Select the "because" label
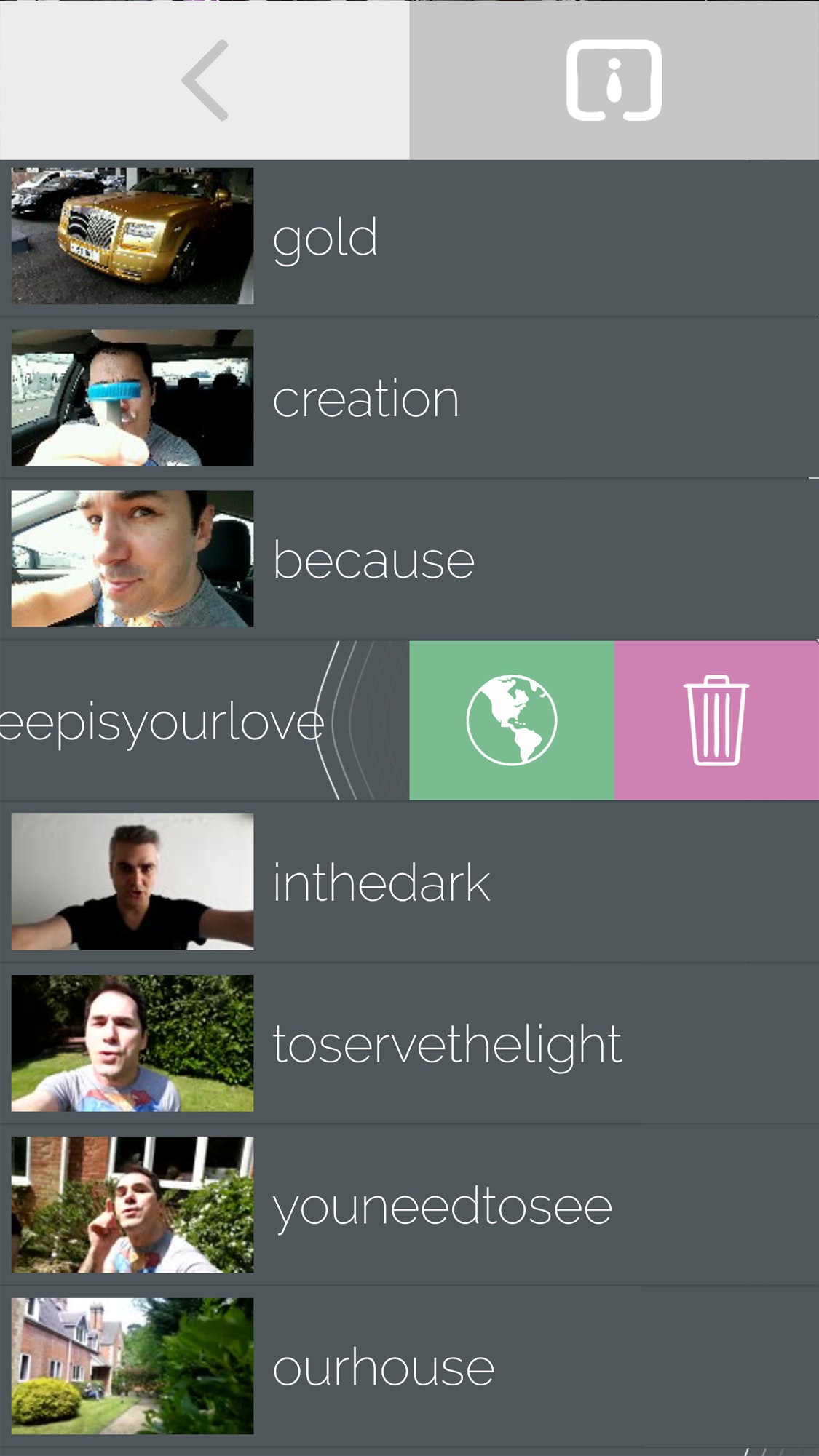The height and width of the screenshot is (1456, 819). 374,560
